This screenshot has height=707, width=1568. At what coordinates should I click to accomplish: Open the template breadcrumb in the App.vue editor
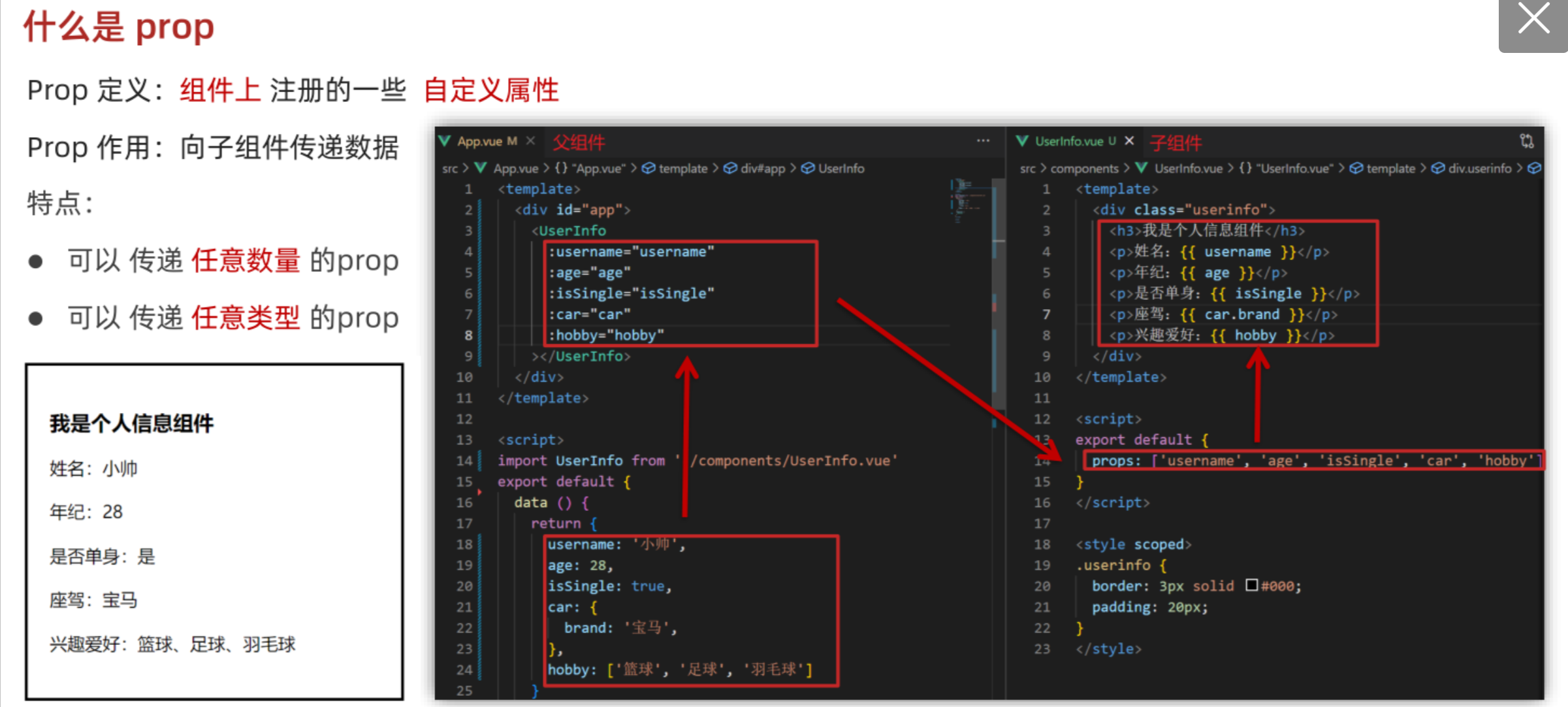click(682, 169)
